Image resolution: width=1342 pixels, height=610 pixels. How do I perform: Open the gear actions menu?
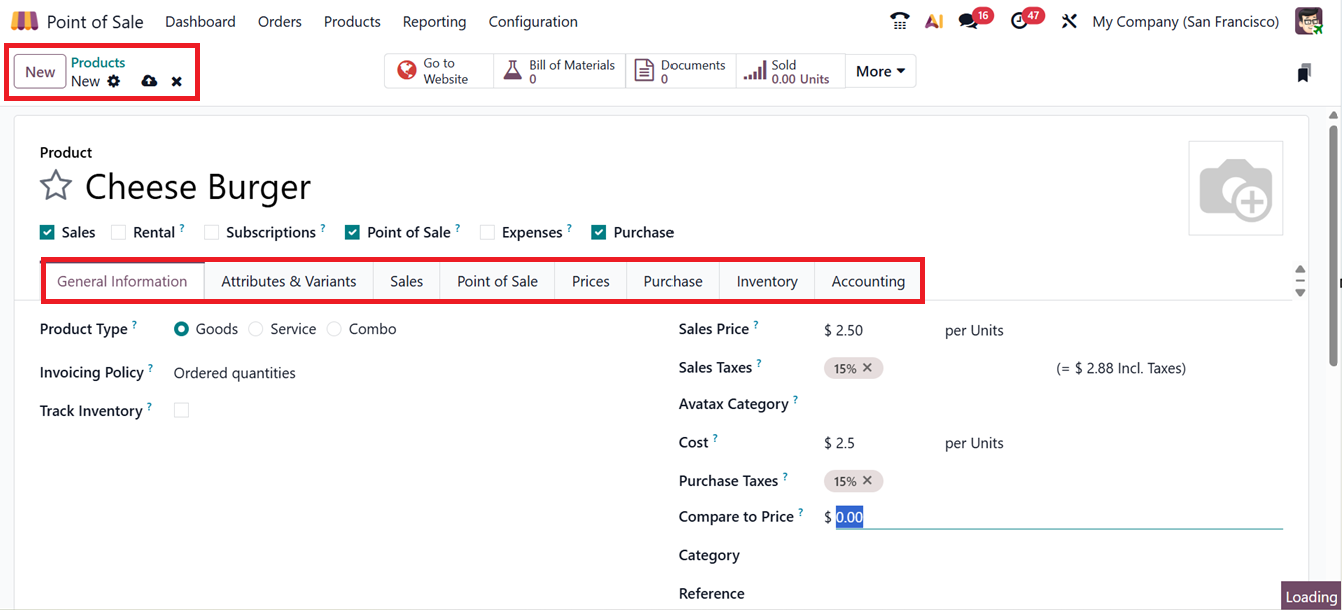(x=114, y=81)
